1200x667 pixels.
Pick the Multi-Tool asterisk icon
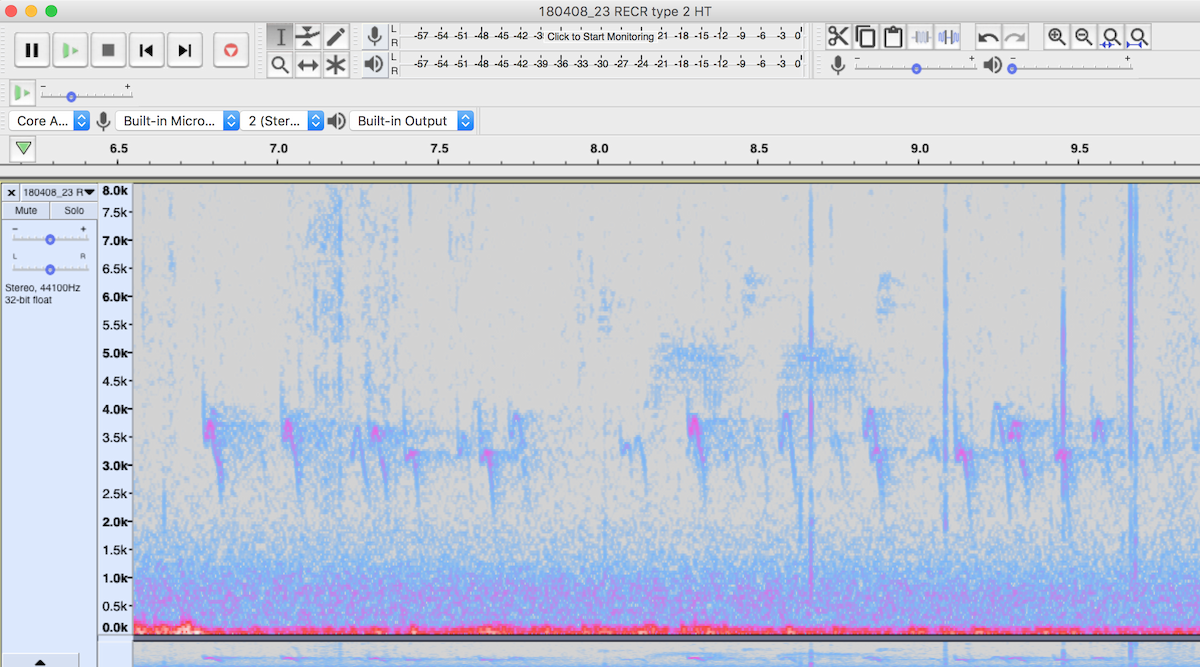coord(335,65)
